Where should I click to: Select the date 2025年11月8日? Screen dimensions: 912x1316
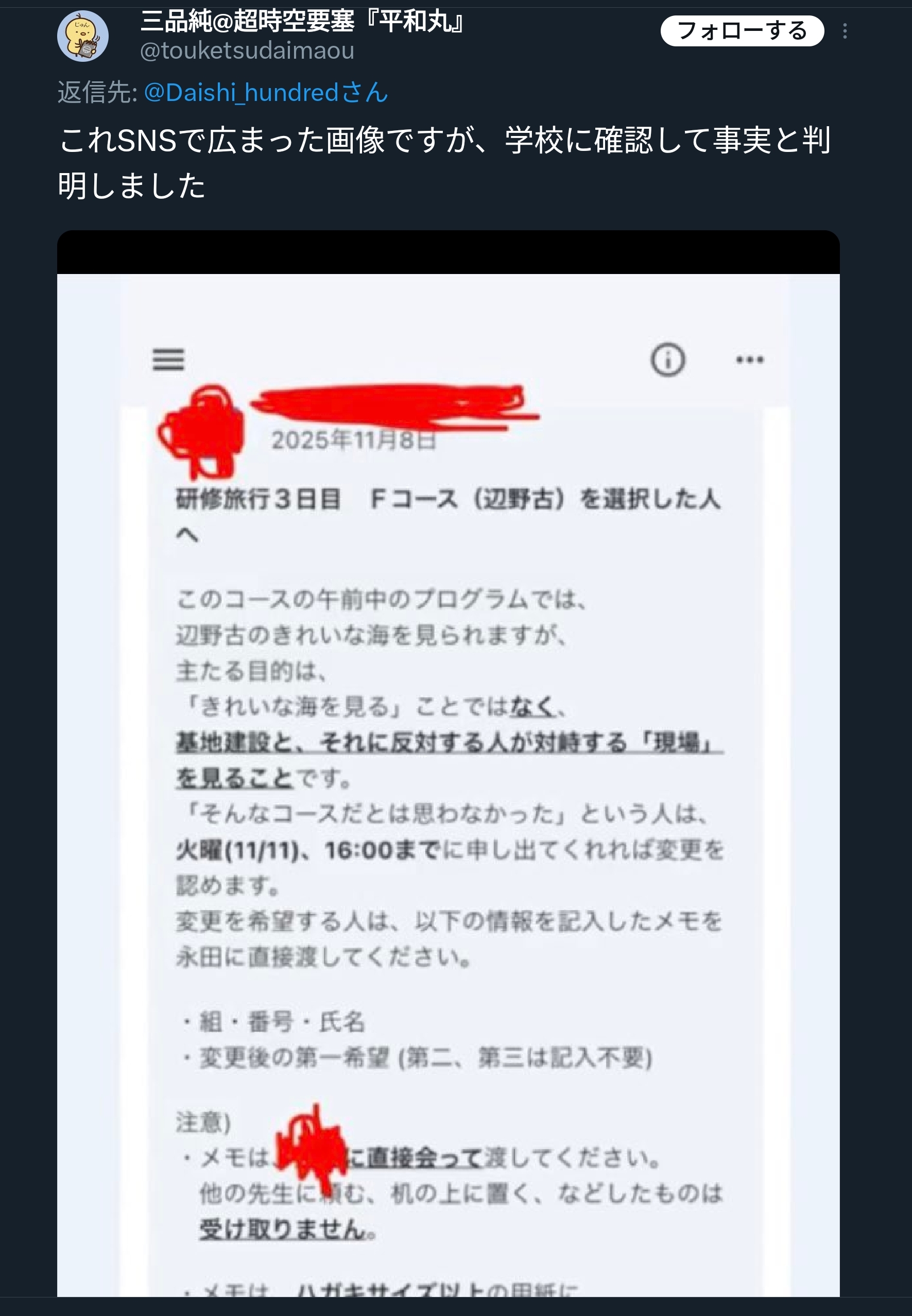coord(354,440)
